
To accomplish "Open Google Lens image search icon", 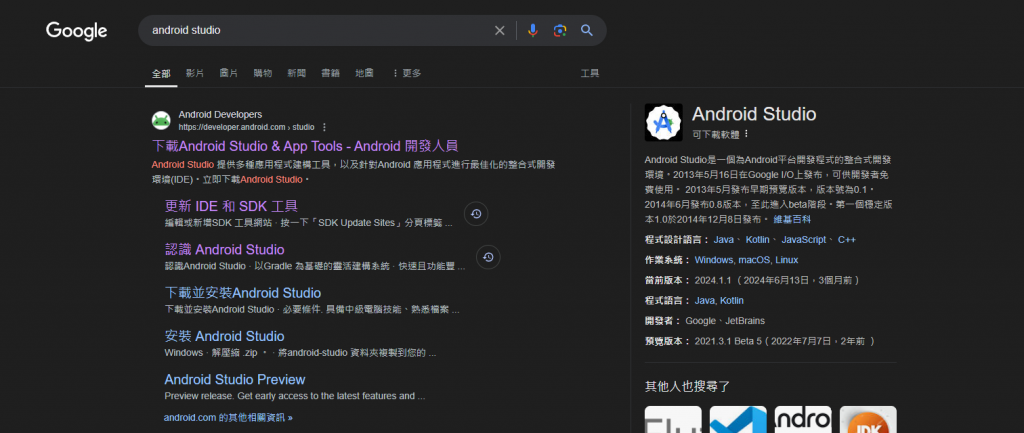I will [x=560, y=31].
